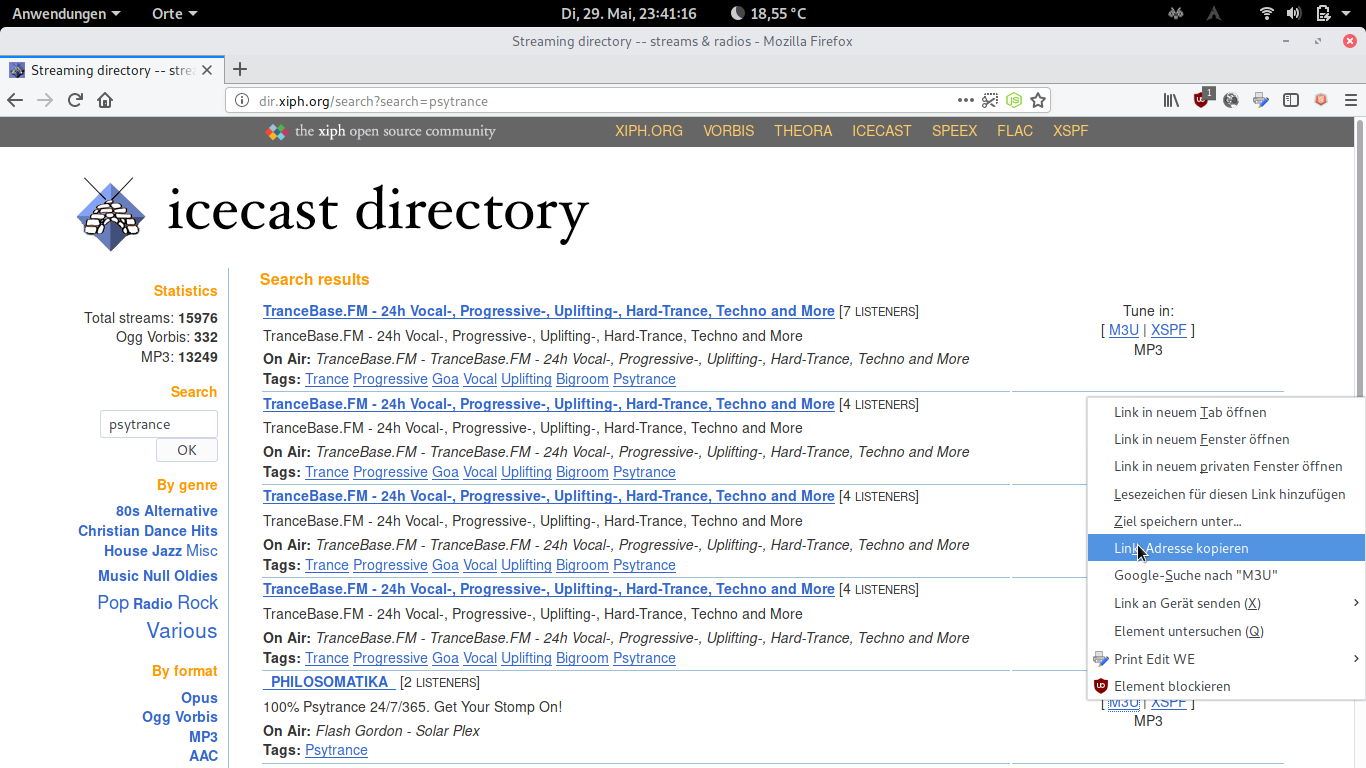1366x768 pixels.
Task: Open the uBlock Origin toolbar shield
Action: pyautogui.click(x=1202, y=99)
